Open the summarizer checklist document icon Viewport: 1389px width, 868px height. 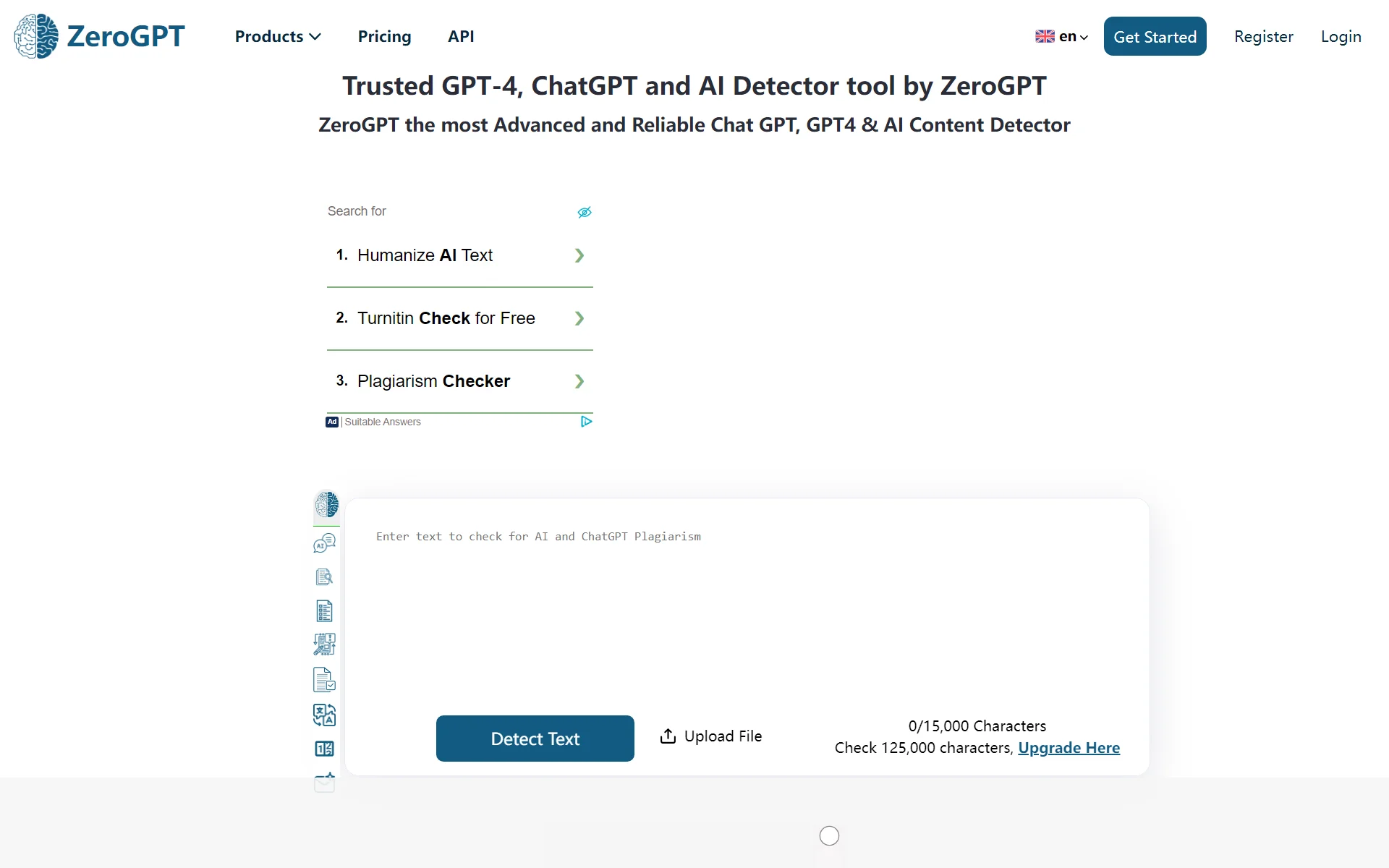[324, 611]
